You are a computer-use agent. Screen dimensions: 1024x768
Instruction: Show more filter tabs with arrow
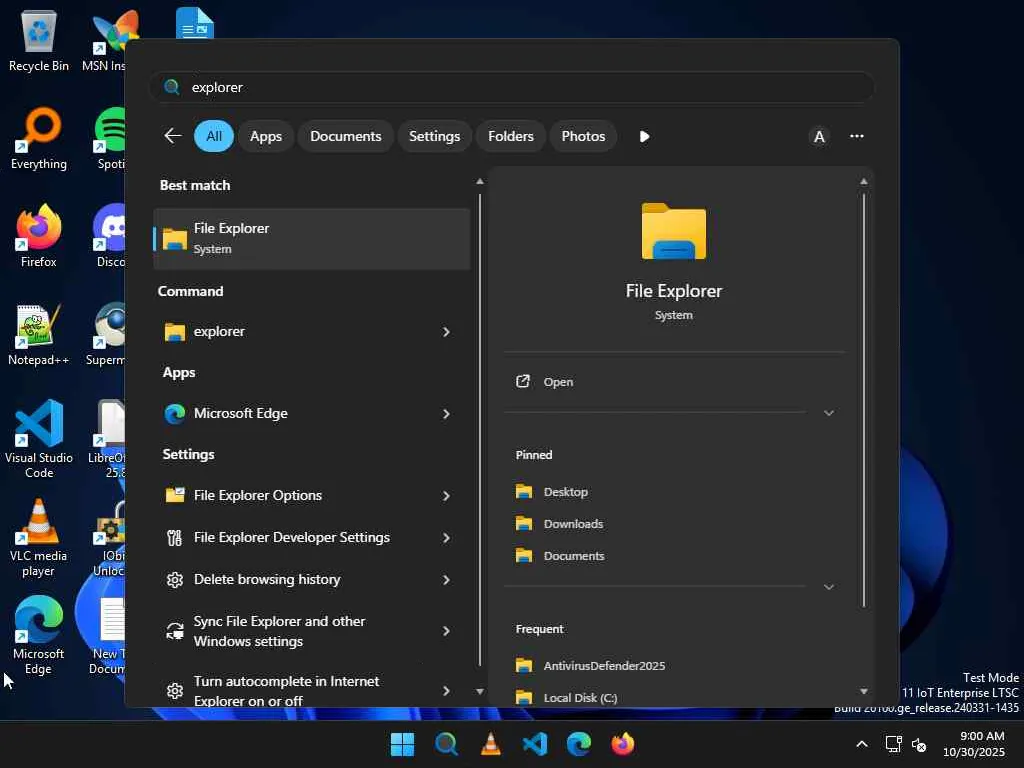click(644, 136)
